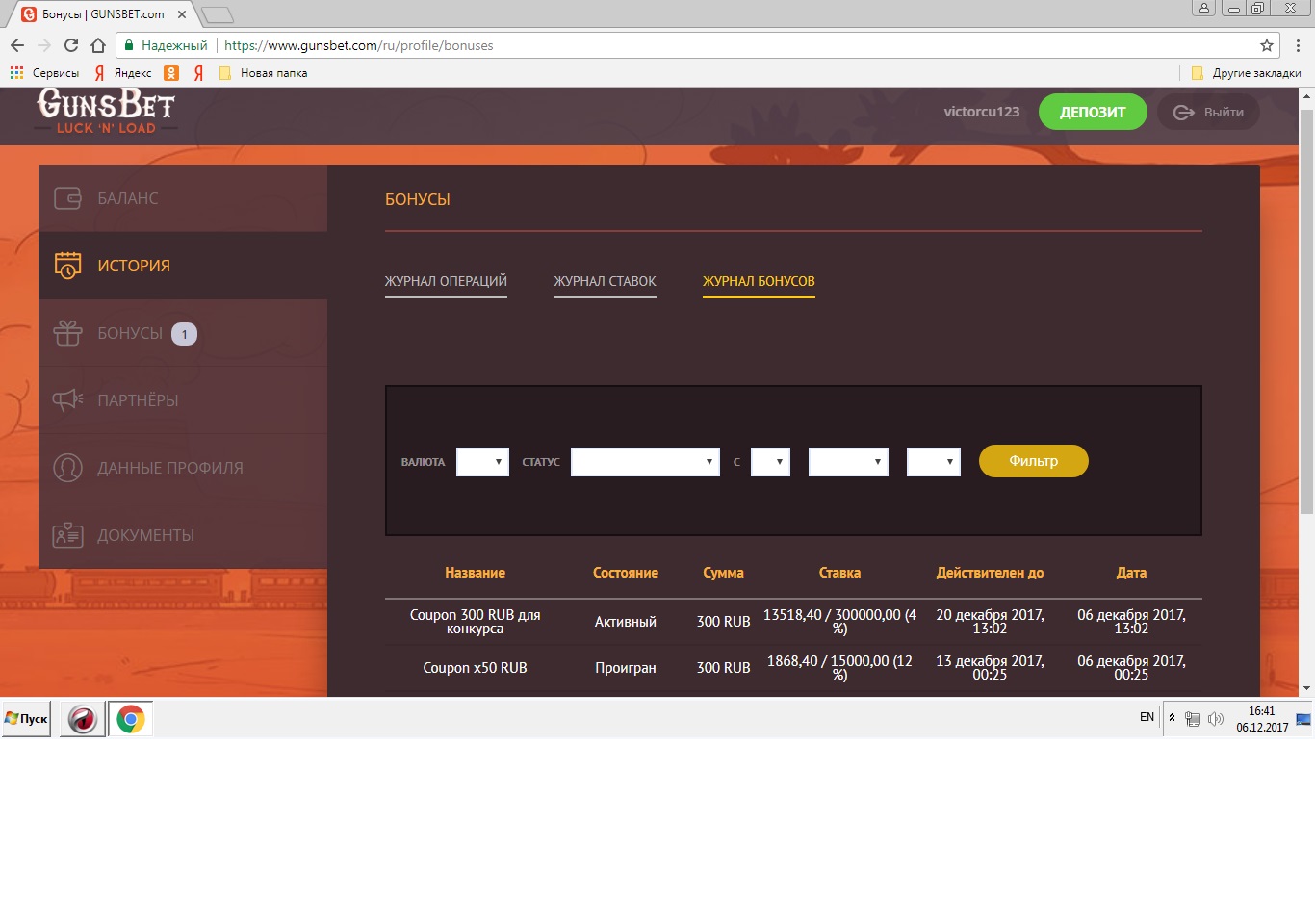Go to browser home page
Image resolution: width=1315 pixels, height=924 pixels.
[98, 45]
